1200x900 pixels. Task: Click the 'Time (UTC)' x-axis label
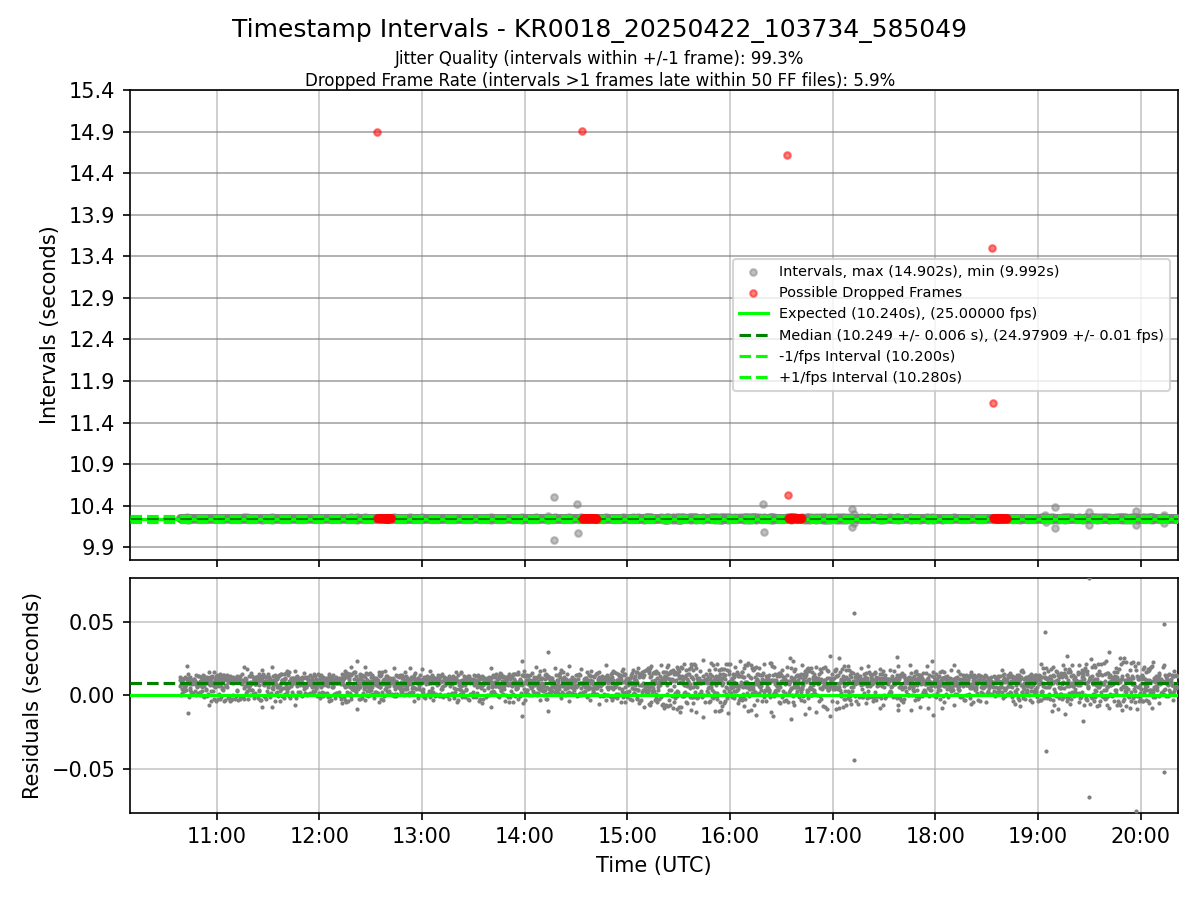pos(653,865)
